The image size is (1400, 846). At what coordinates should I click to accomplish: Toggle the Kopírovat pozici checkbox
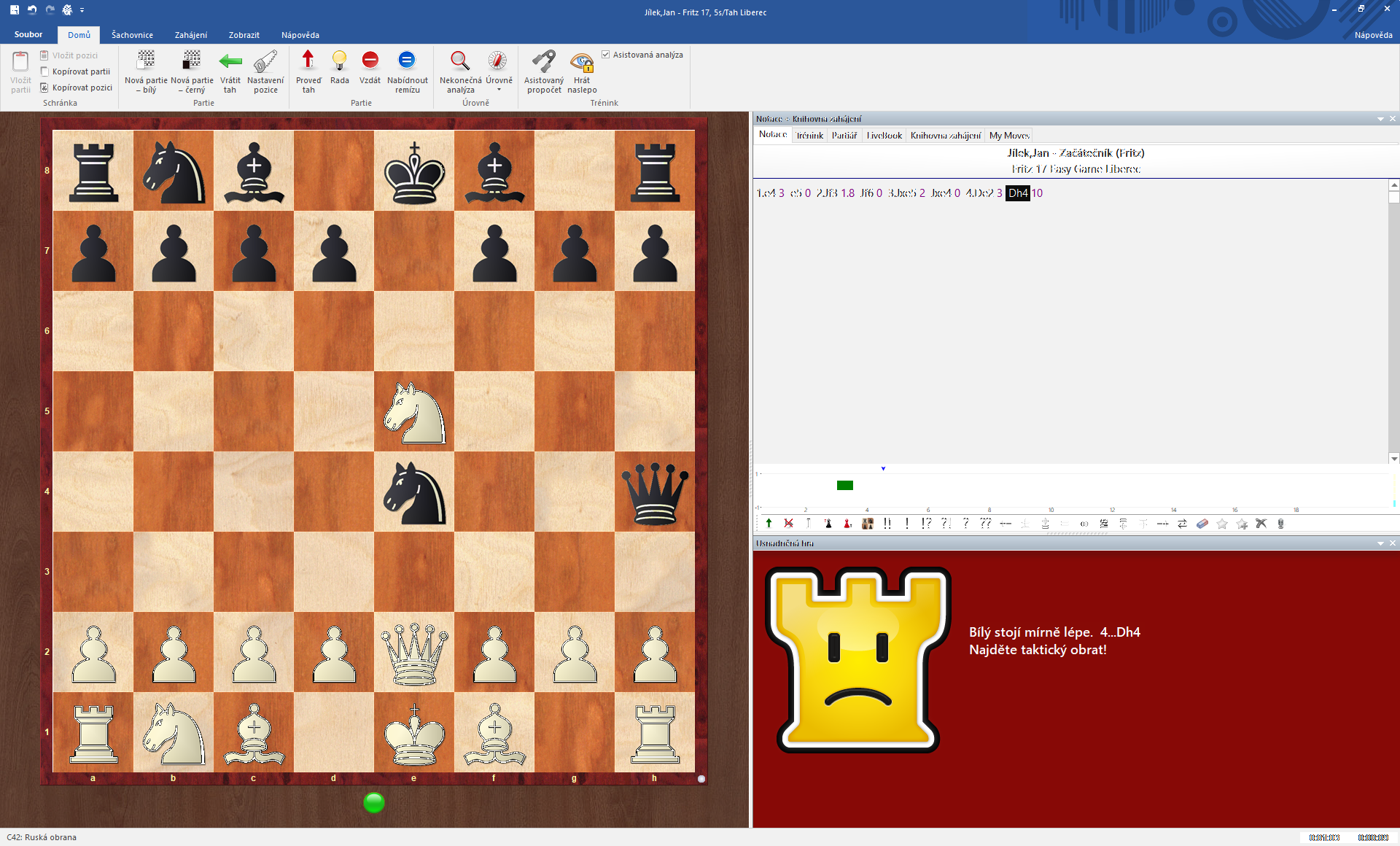coord(44,88)
